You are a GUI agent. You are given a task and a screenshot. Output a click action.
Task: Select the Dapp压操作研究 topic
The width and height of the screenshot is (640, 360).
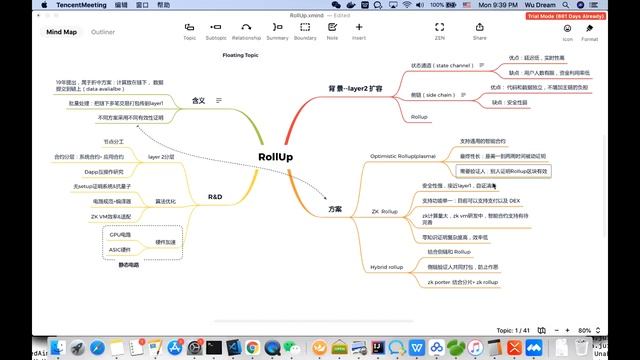click(x=104, y=172)
